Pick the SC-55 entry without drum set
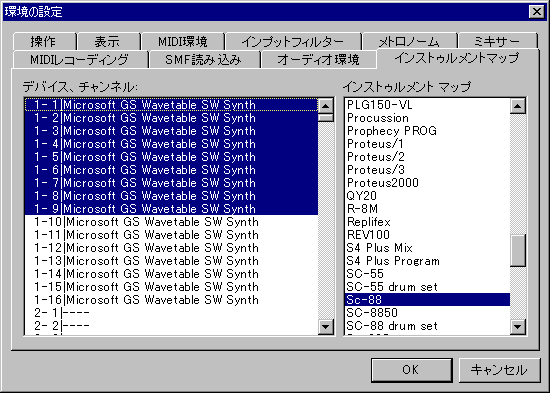Image resolution: width=550 pixels, height=393 pixels. click(x=428, y=274)
